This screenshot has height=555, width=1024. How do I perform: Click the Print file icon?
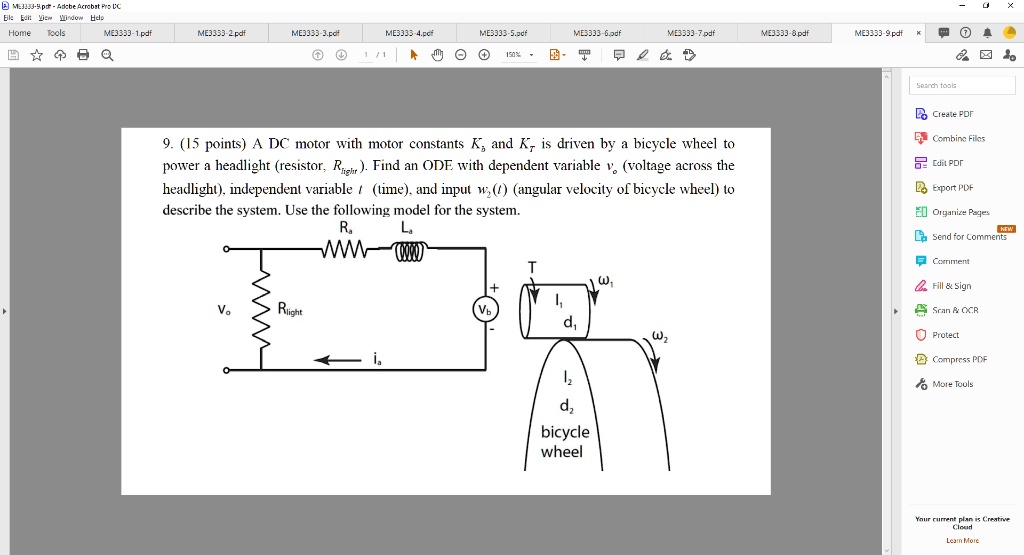pos(83,55)
